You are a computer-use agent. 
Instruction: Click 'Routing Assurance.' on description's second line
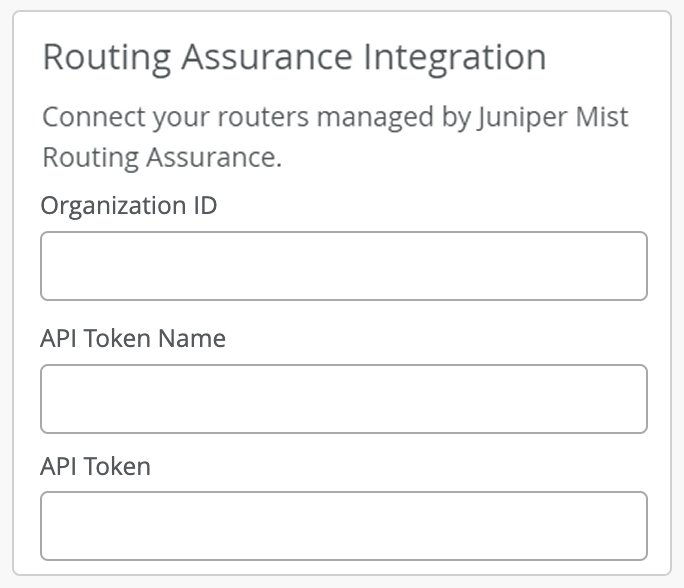tap(162, 158)
